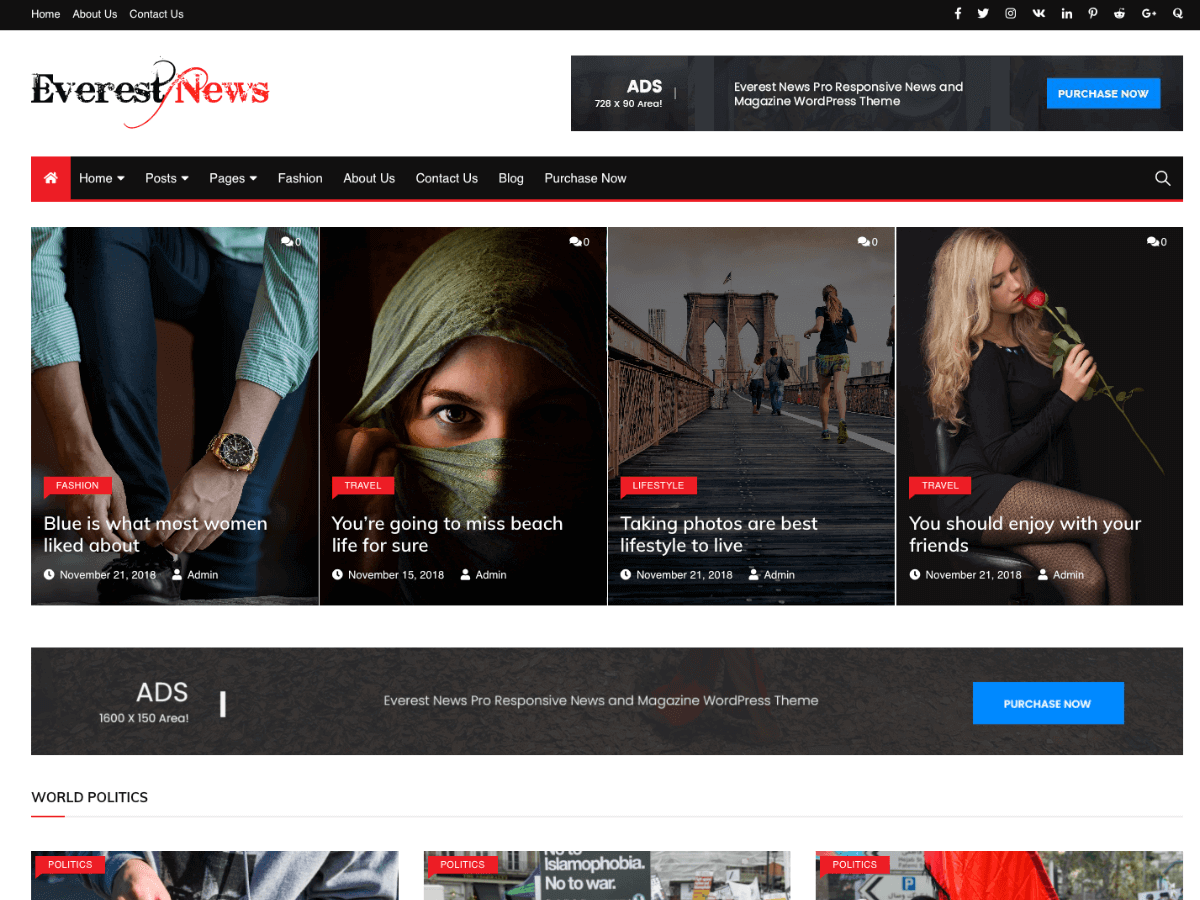Open the Pinterest icon

click(1093, 13)
